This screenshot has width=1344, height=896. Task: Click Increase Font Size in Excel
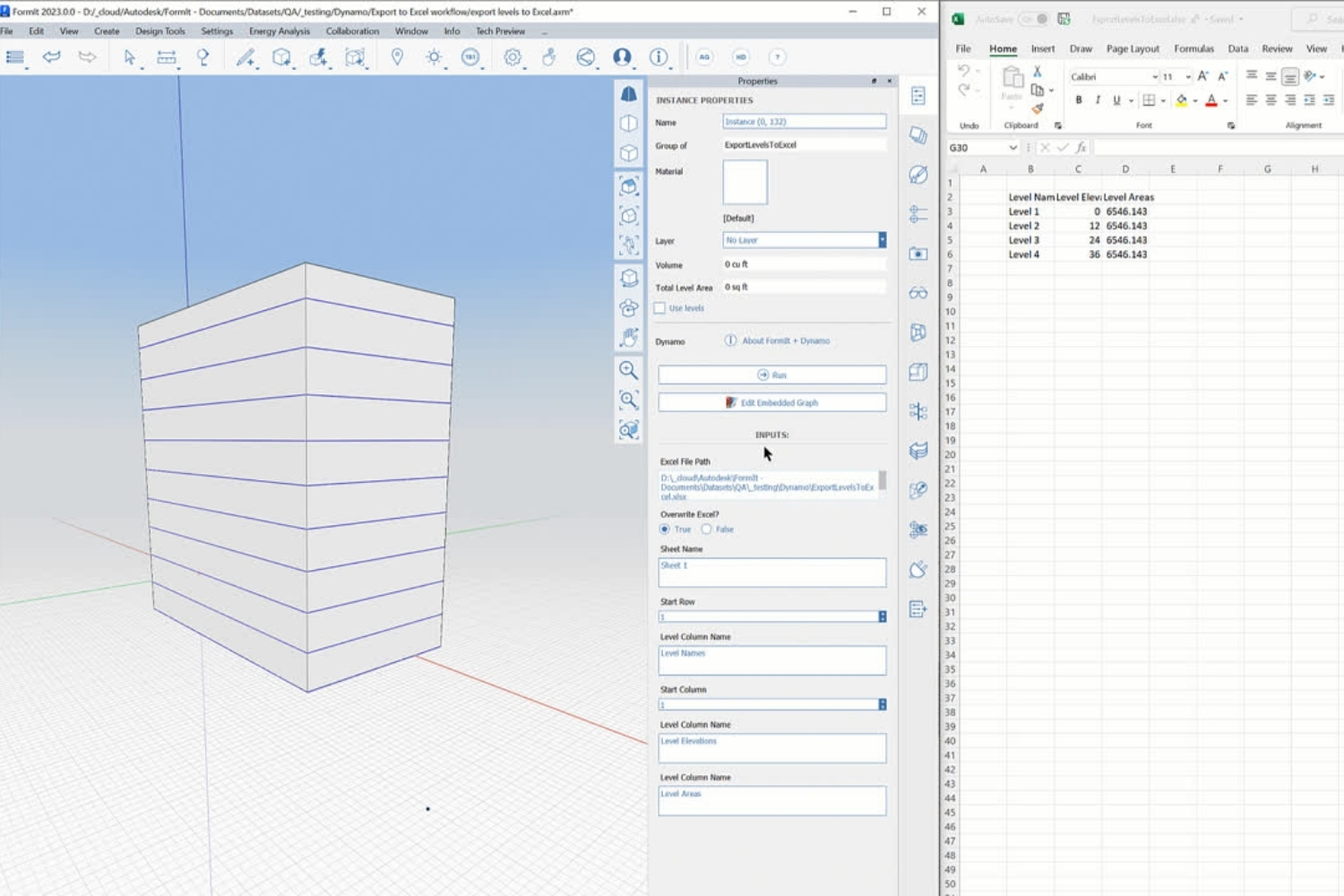pos(1202,76)
